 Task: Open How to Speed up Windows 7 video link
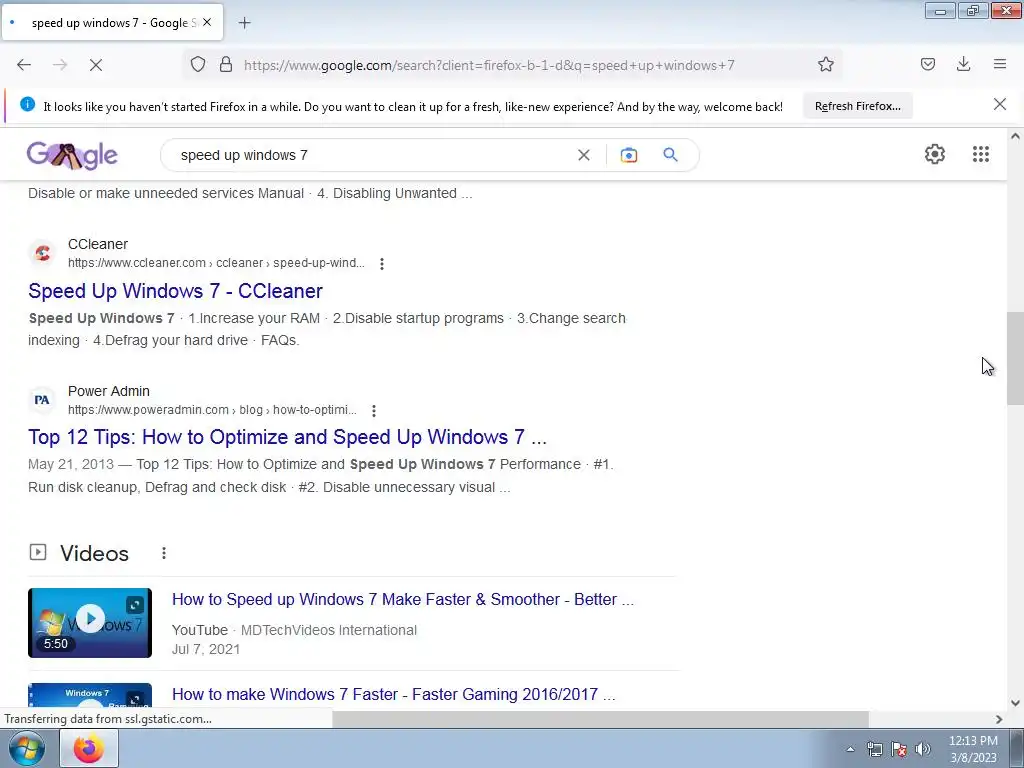[402, 600]
